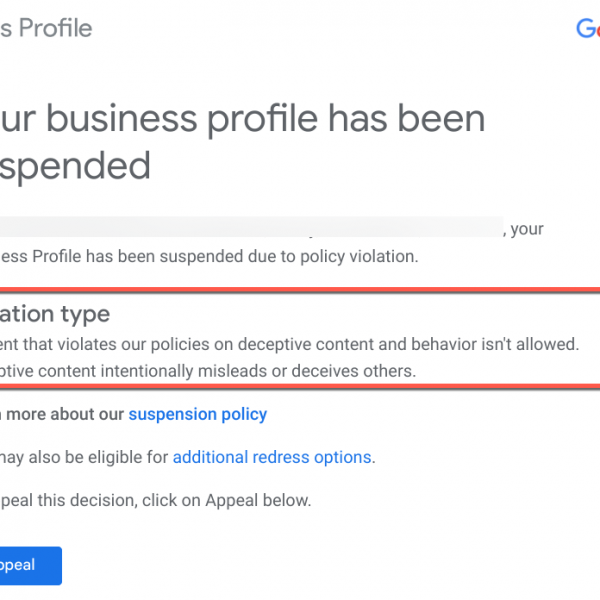This screenshot has height=600, width=600.
Task: Click the partial Google logo
Action: [587, 28]
